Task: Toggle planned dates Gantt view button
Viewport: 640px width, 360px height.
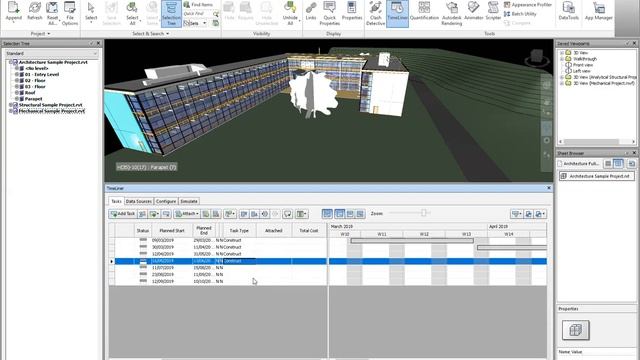Action: 340,214
